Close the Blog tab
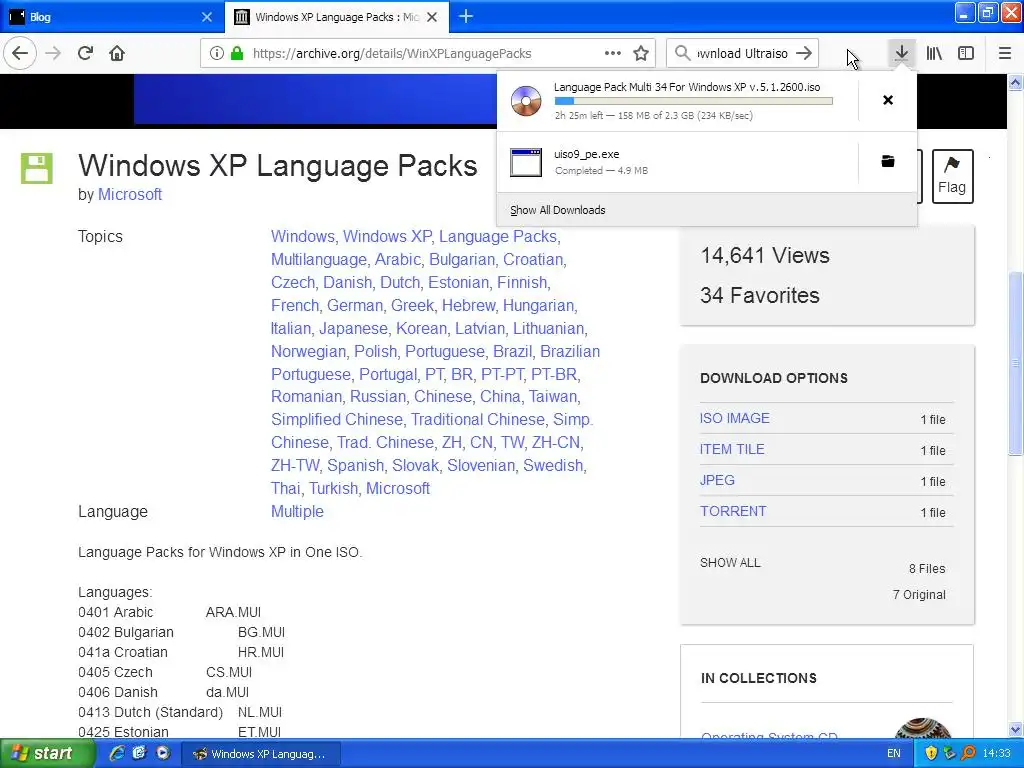The height and width of the screenshot is (768, 1024). point(207,17)
